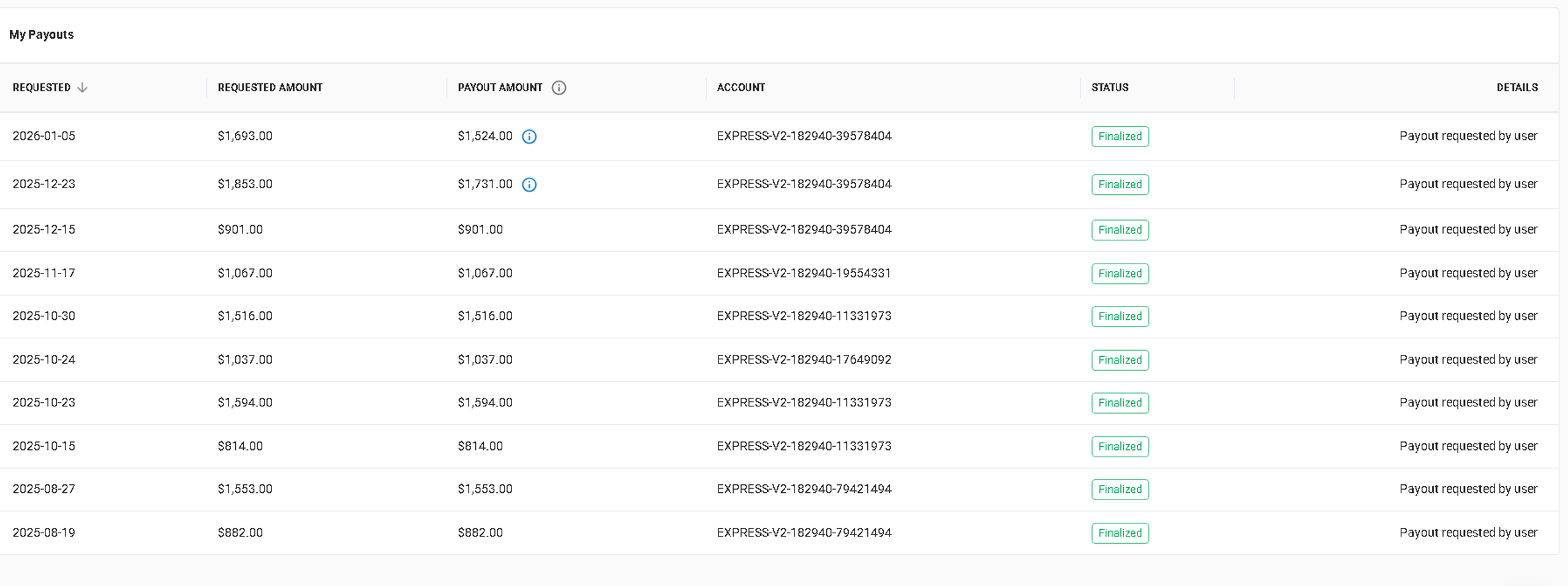The height and width of the screenshot is (586, 1568).
Task: Select the date 2025-10-15
Action: pos(44,446)
